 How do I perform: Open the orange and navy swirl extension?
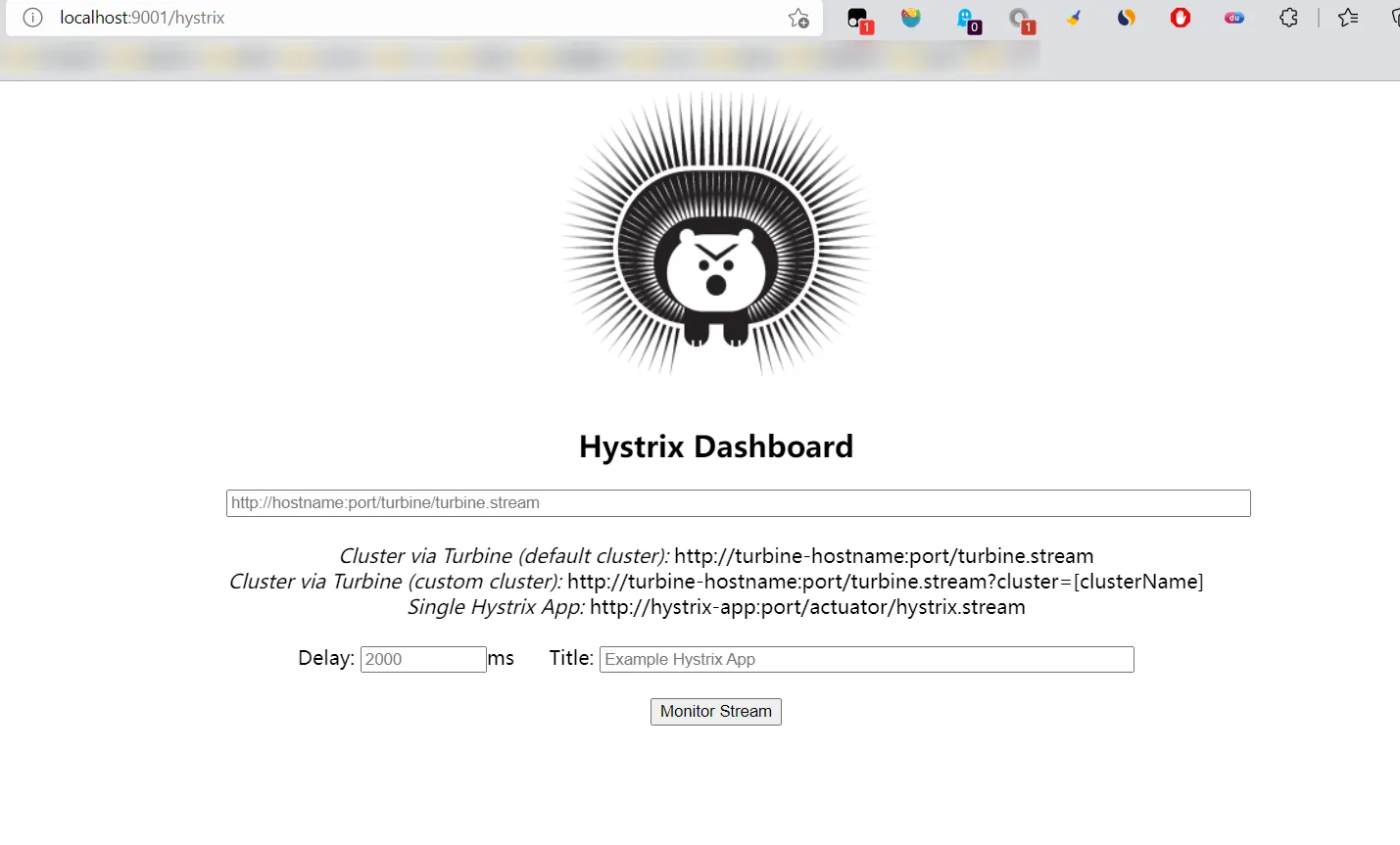[x=1127, y=18]
